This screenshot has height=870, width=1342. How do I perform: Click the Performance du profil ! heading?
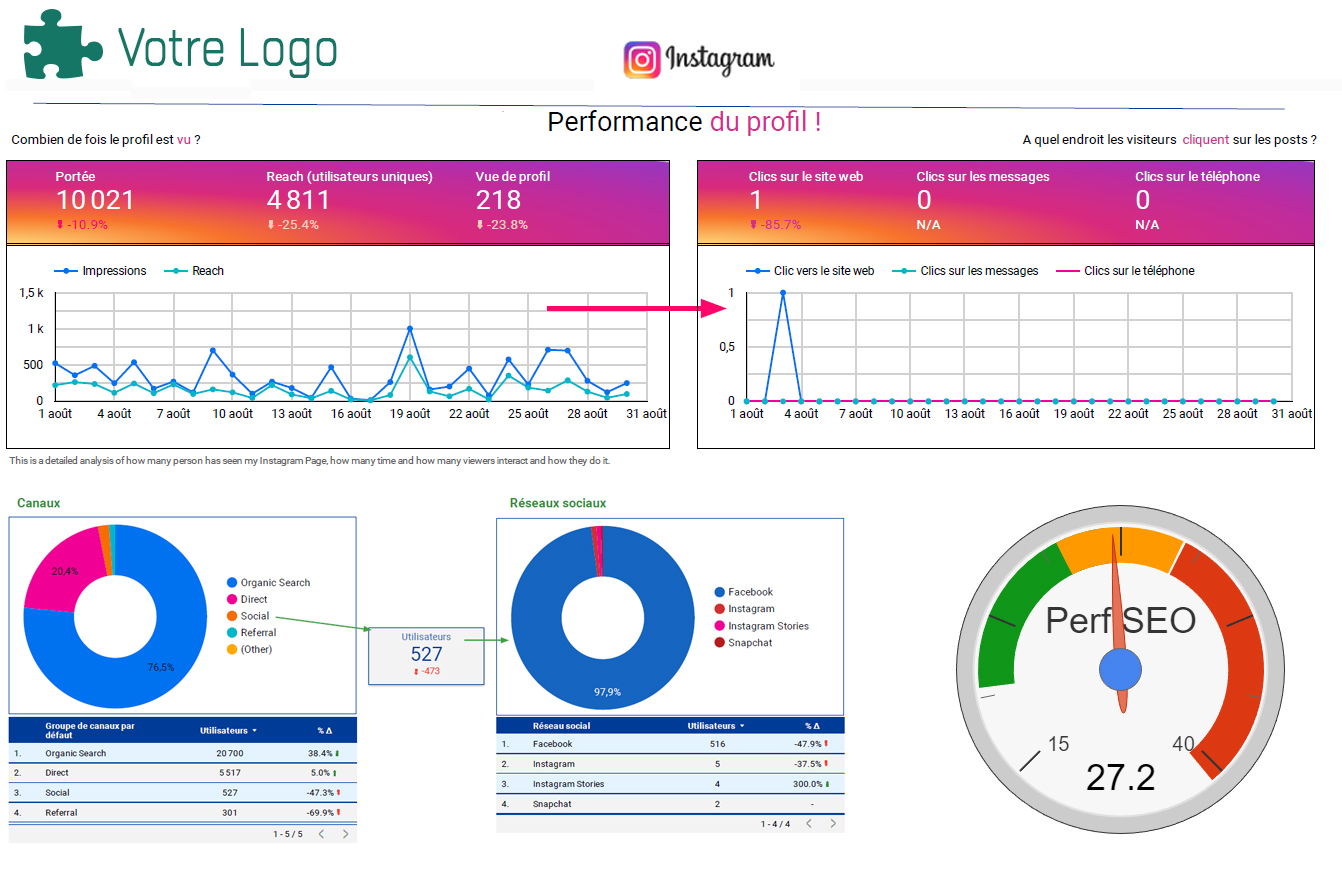click(x=685, y=122)
